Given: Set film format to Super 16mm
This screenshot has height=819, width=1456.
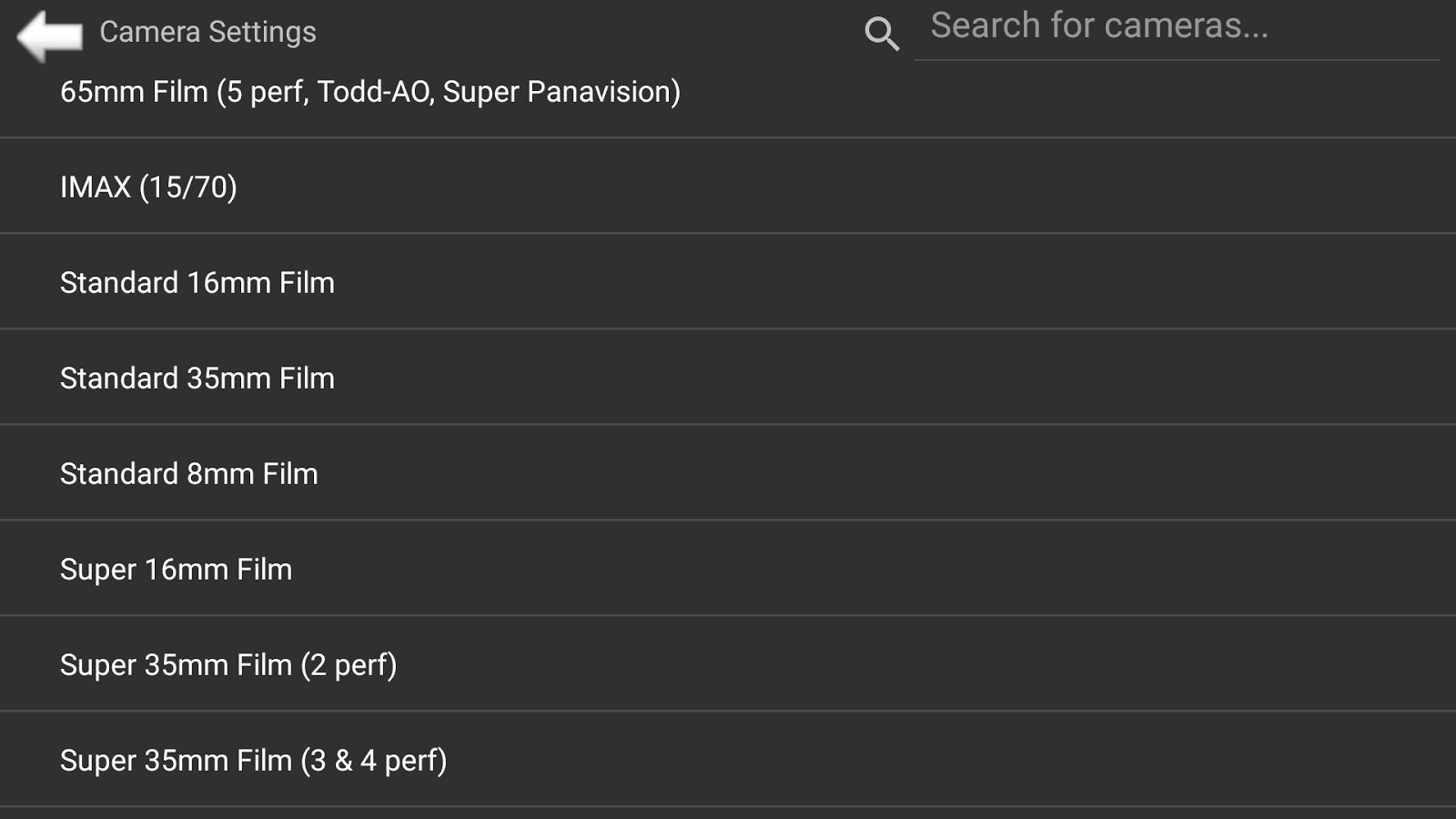Looking at the screenshot, I should click(x=177, y=570).
